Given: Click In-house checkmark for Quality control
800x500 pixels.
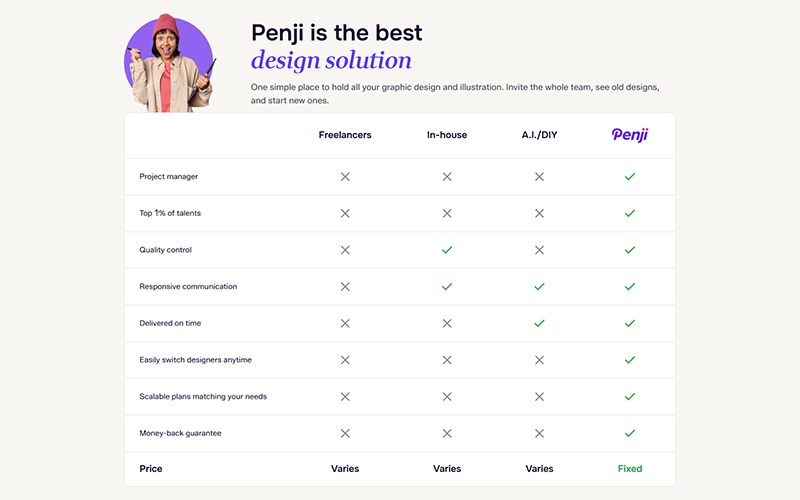Looking at the screenshot, I should 447,250.
